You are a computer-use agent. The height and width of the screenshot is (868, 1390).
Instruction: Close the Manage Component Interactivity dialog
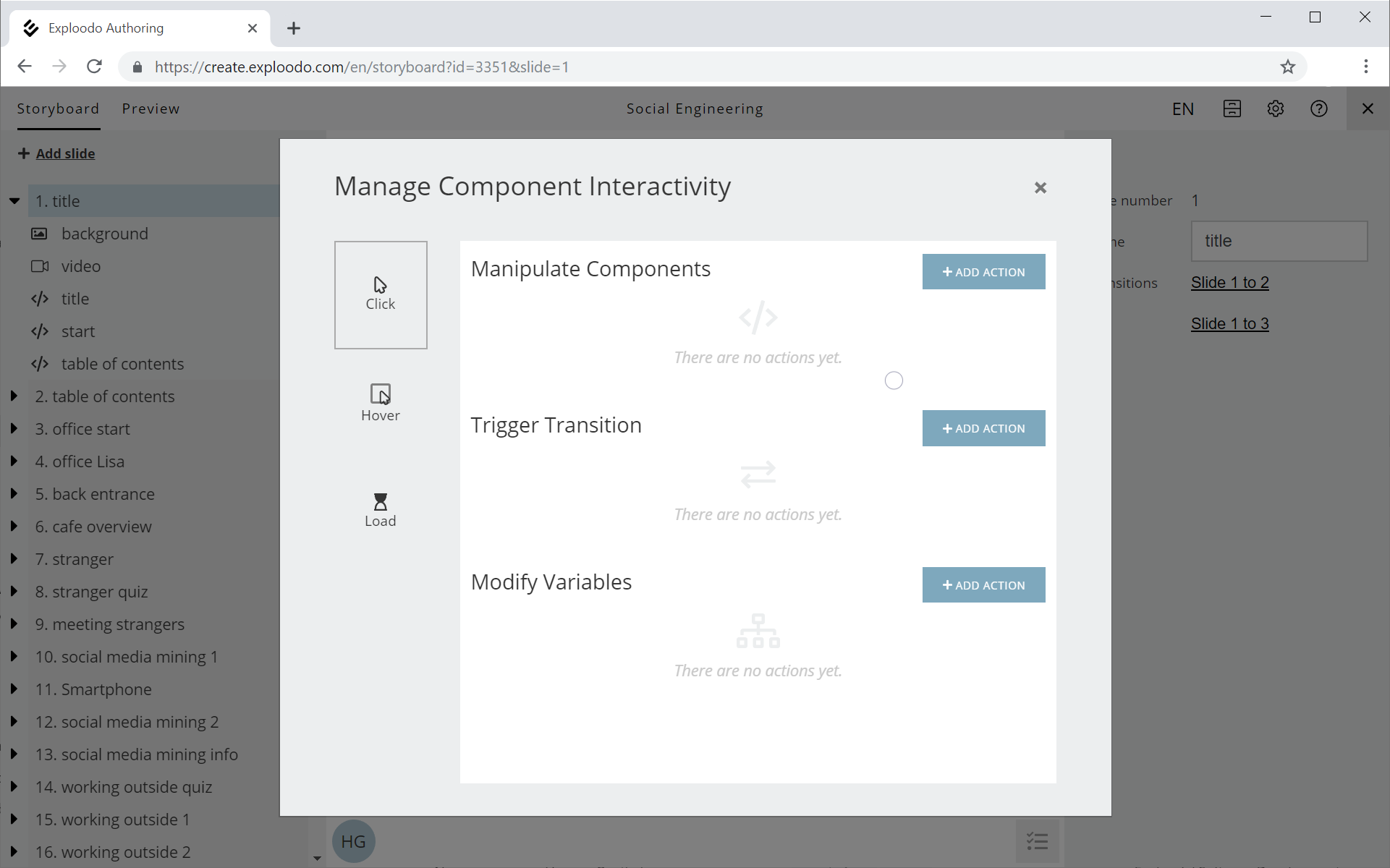[1040, 188]
